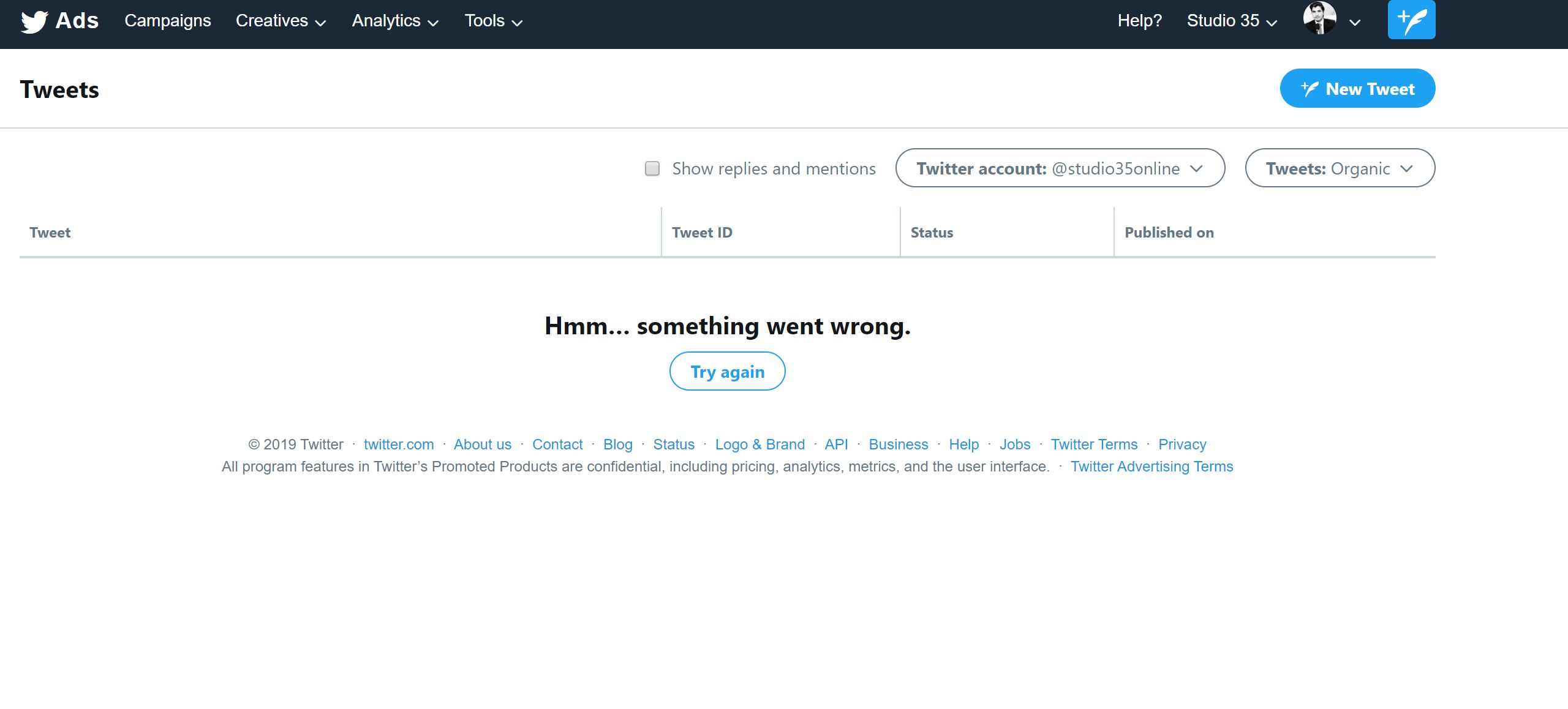Enable Show replies and mentions checkbox
The height and width of the screenshot is (709, 1568).
pos(652,168)
